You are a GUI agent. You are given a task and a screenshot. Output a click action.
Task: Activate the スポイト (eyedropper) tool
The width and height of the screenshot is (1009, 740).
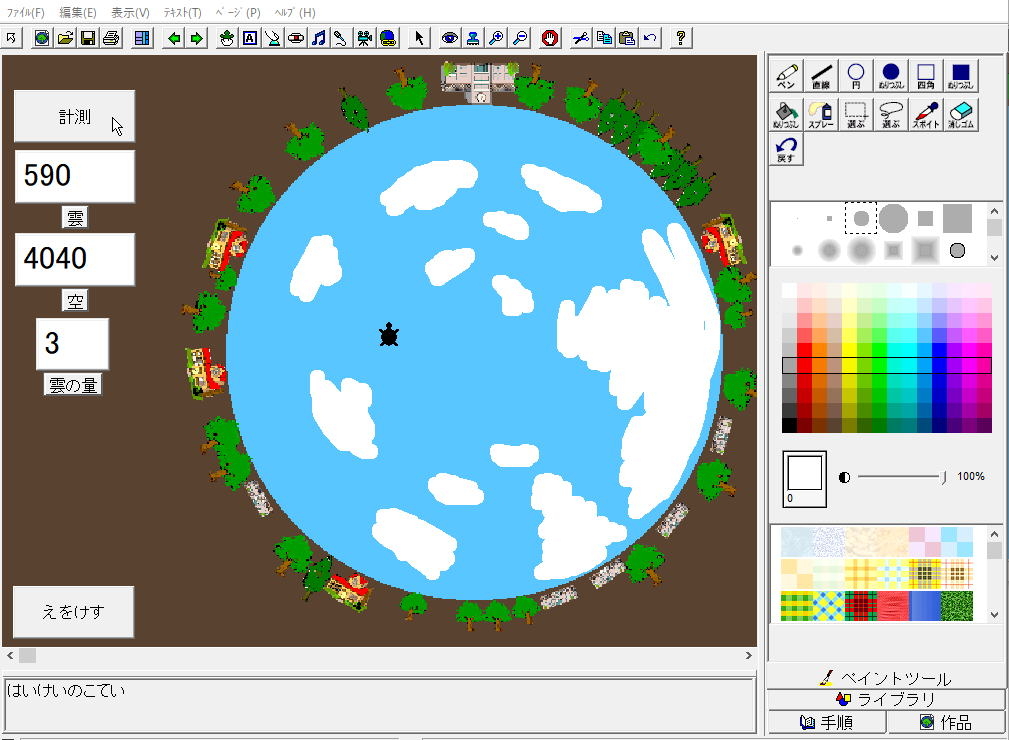point(925,115)
